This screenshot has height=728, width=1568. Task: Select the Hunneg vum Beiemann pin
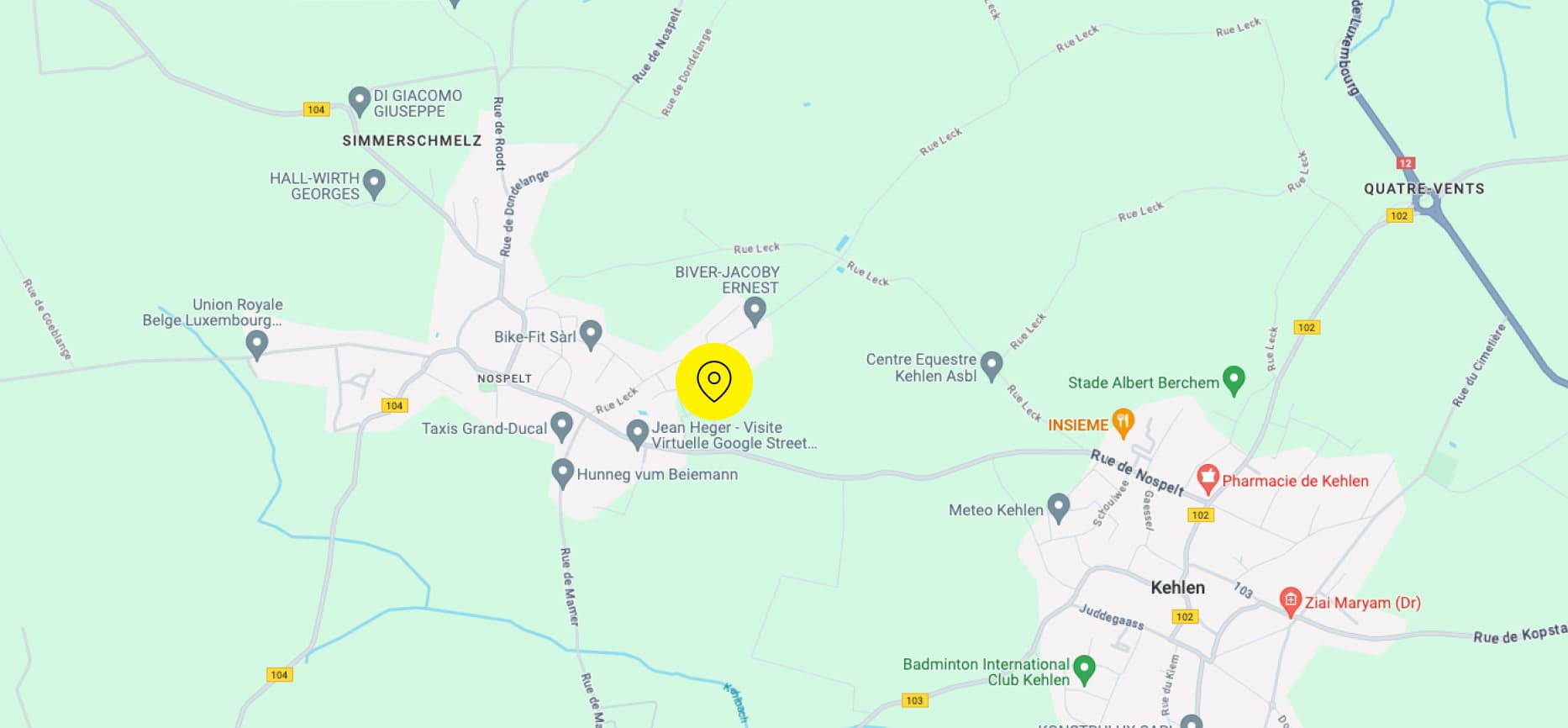562,473
